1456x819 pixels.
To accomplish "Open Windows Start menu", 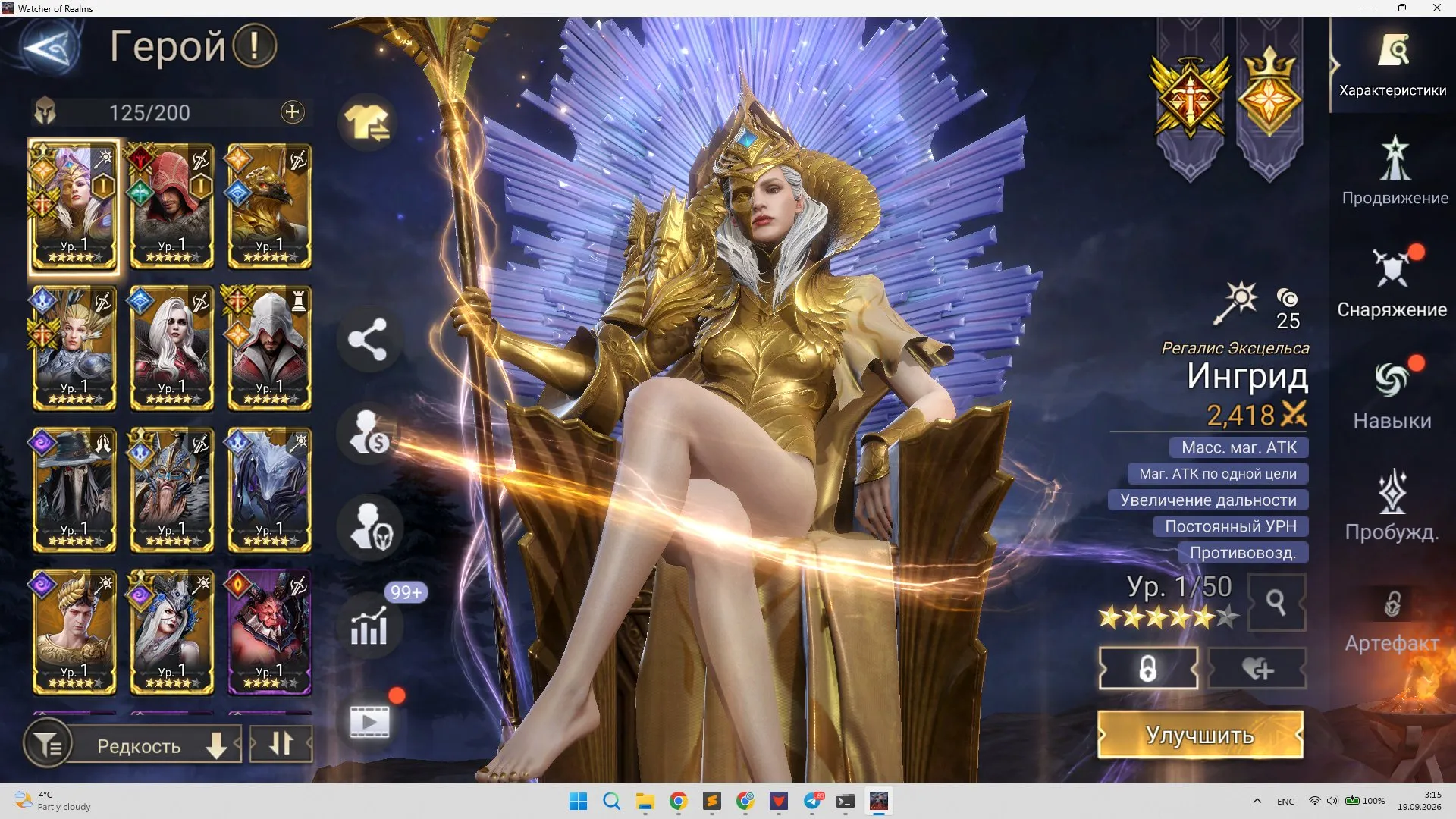I will tap(578, 801).
